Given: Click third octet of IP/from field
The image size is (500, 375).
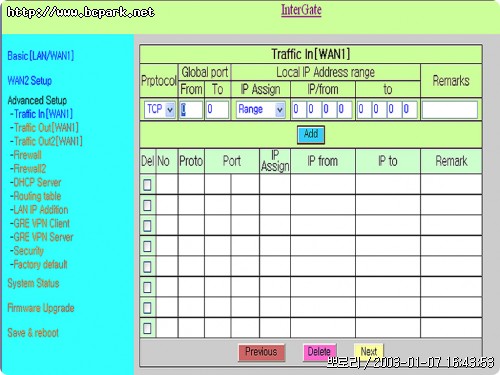Looking at the screenshot, I should click(x=329, y=109).
